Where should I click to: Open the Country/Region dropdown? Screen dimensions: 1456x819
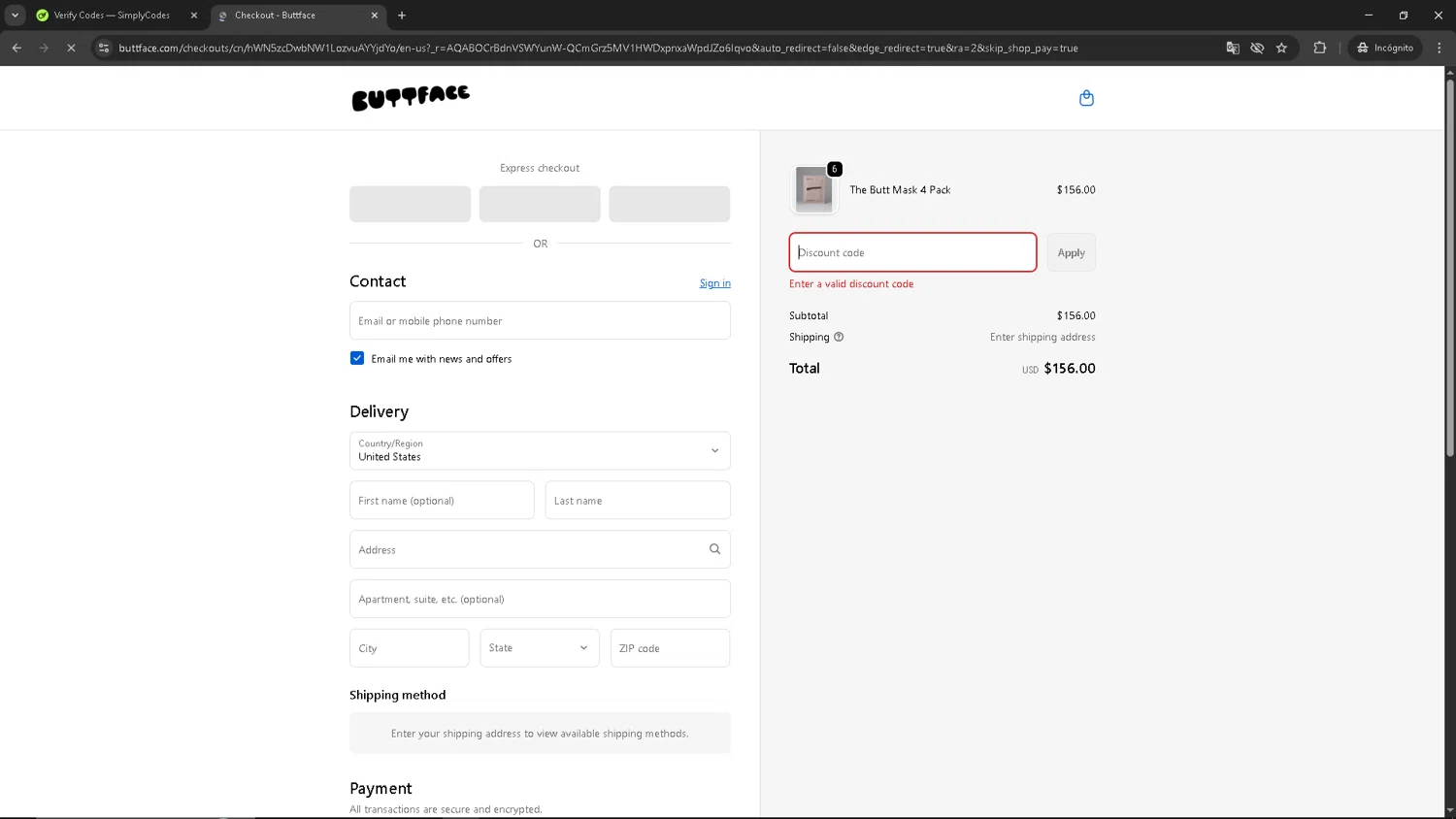point(540,450)
